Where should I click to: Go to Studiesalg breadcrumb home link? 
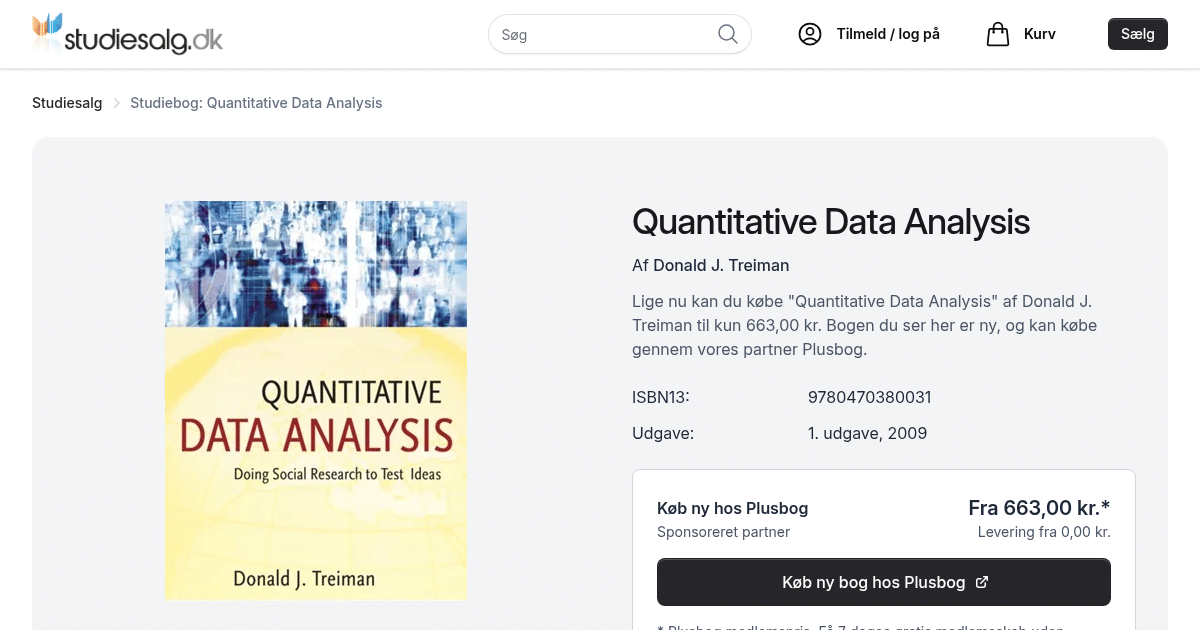pos(67,103)
